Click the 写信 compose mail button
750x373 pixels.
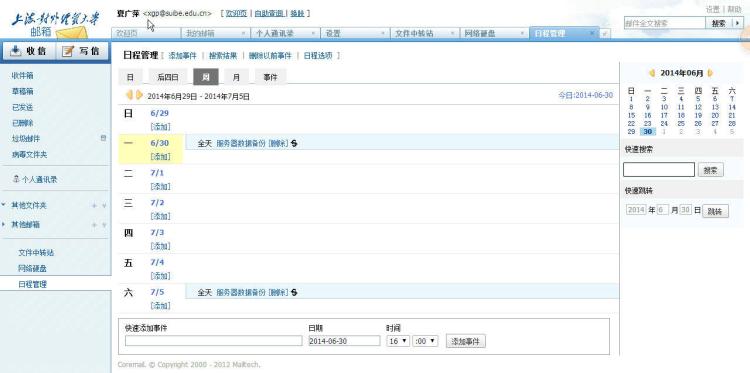click(82, 51)
